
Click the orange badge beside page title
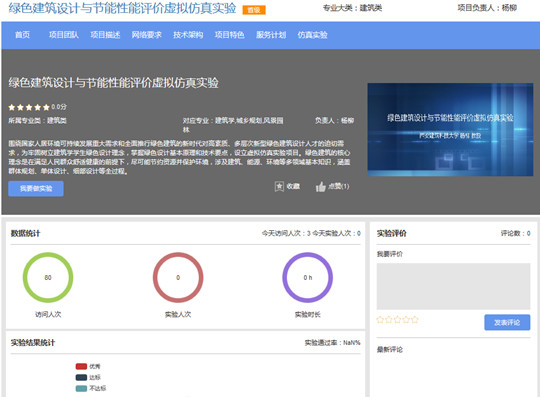pyautogui.click(x=254, y=10)
